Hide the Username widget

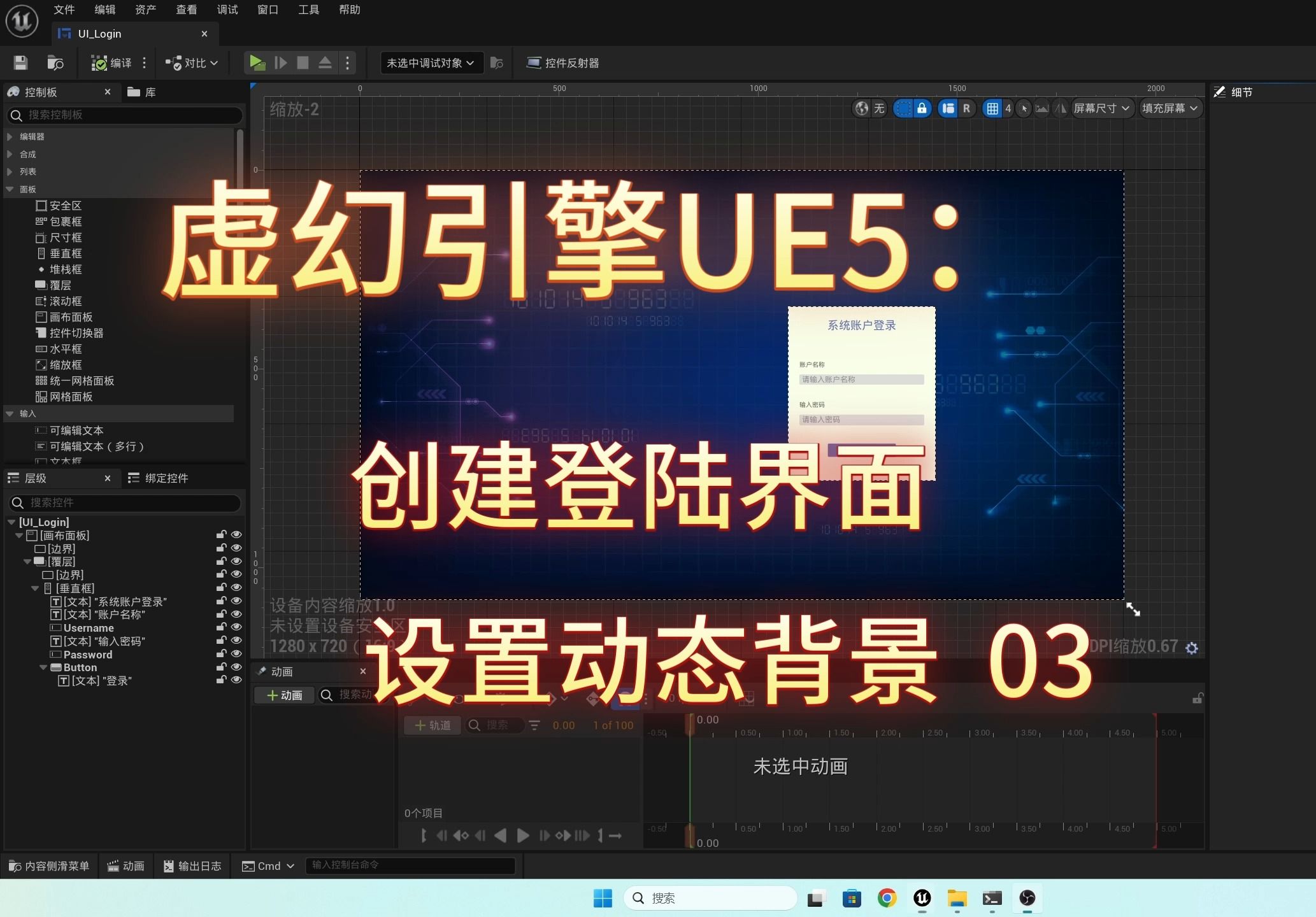[x=236, y=627]
